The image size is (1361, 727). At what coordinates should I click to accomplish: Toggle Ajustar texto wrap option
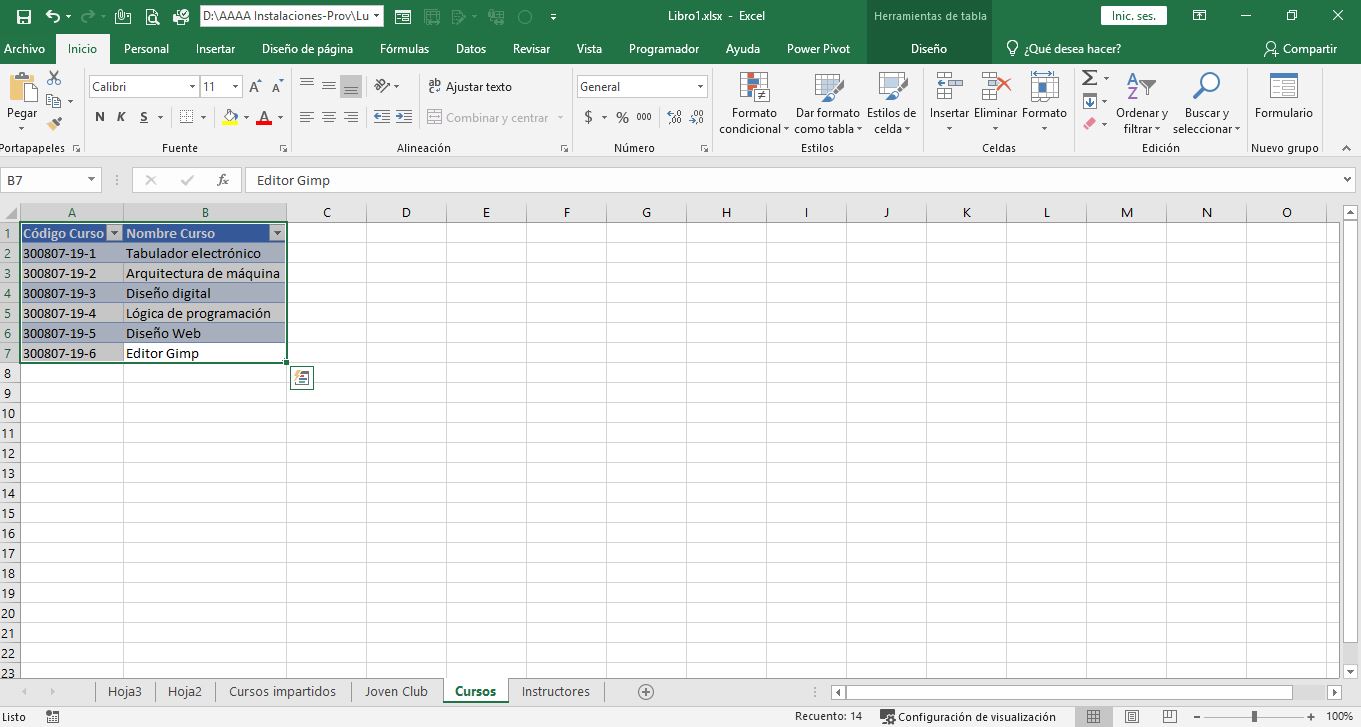coord(469,87)
